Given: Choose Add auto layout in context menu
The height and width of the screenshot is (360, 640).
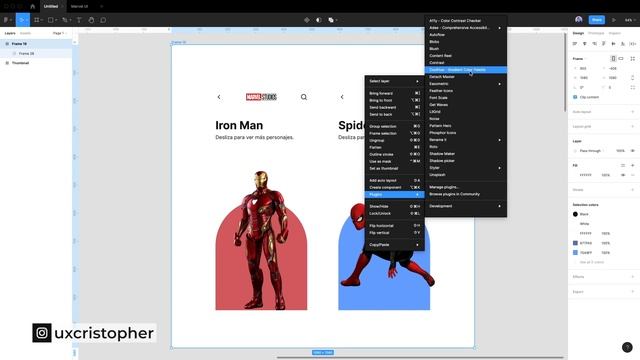Looking at the screenshot, I should coord(394,180).
